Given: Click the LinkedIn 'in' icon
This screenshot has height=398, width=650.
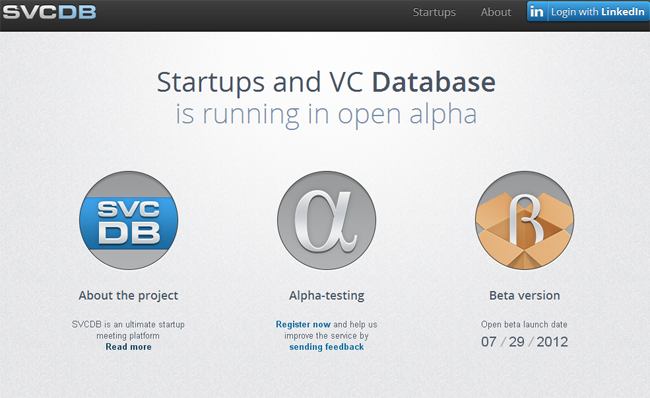Looking at the screenshot, I should coord(537,12).
